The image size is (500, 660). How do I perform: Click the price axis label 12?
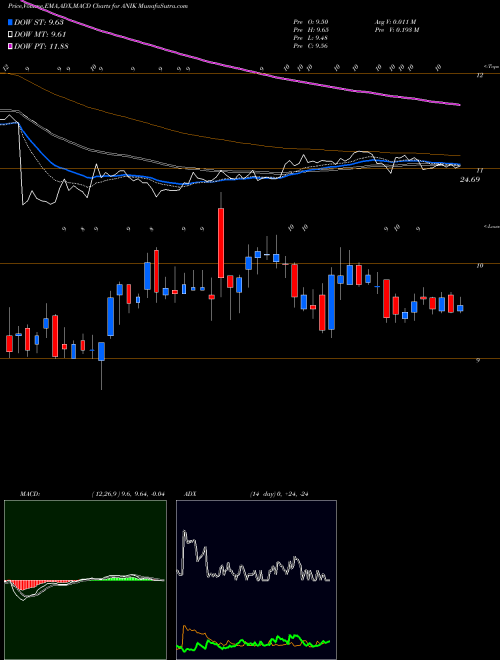pyautogui.click(x=479, y=75)
